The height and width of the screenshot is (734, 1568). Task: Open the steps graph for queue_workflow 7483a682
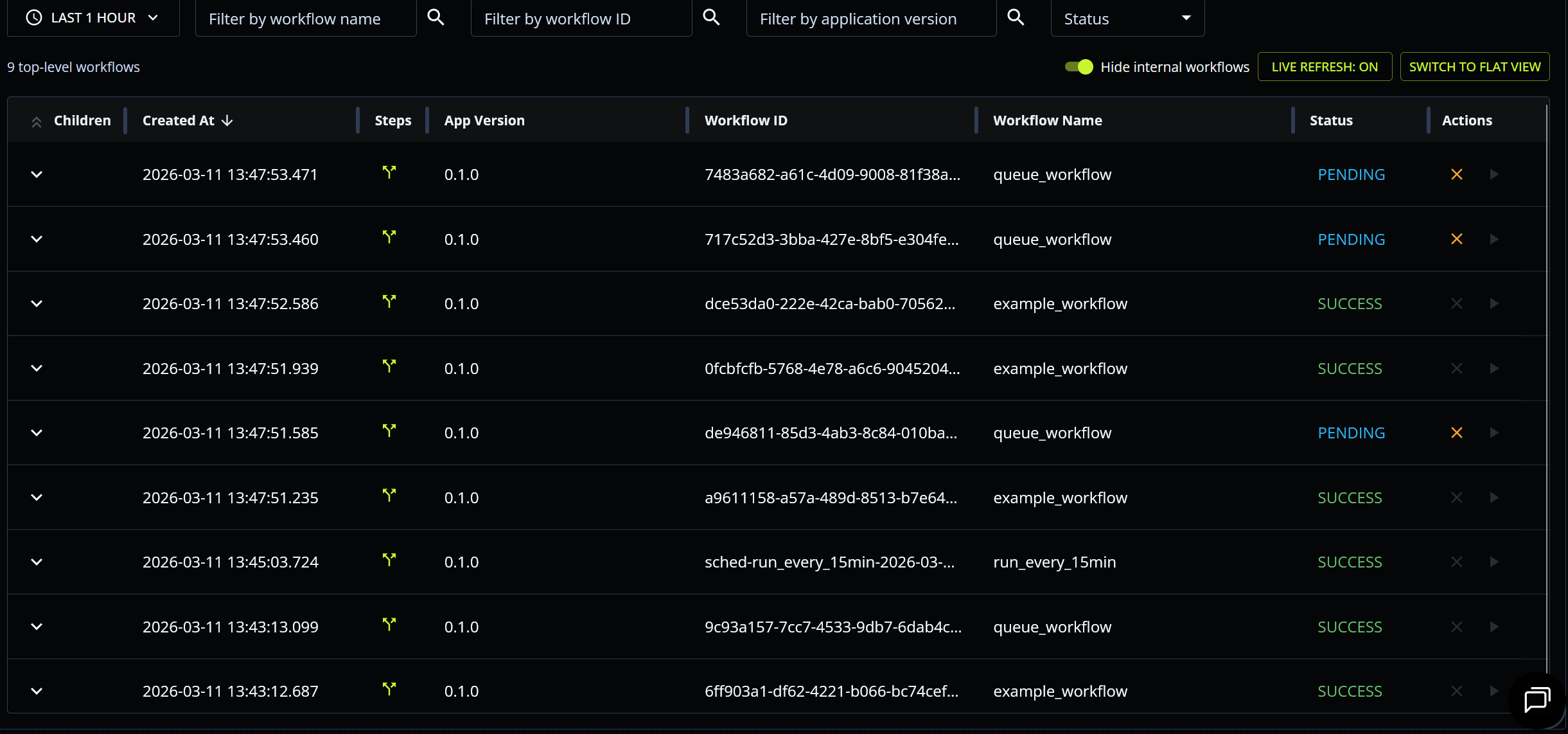389,172
